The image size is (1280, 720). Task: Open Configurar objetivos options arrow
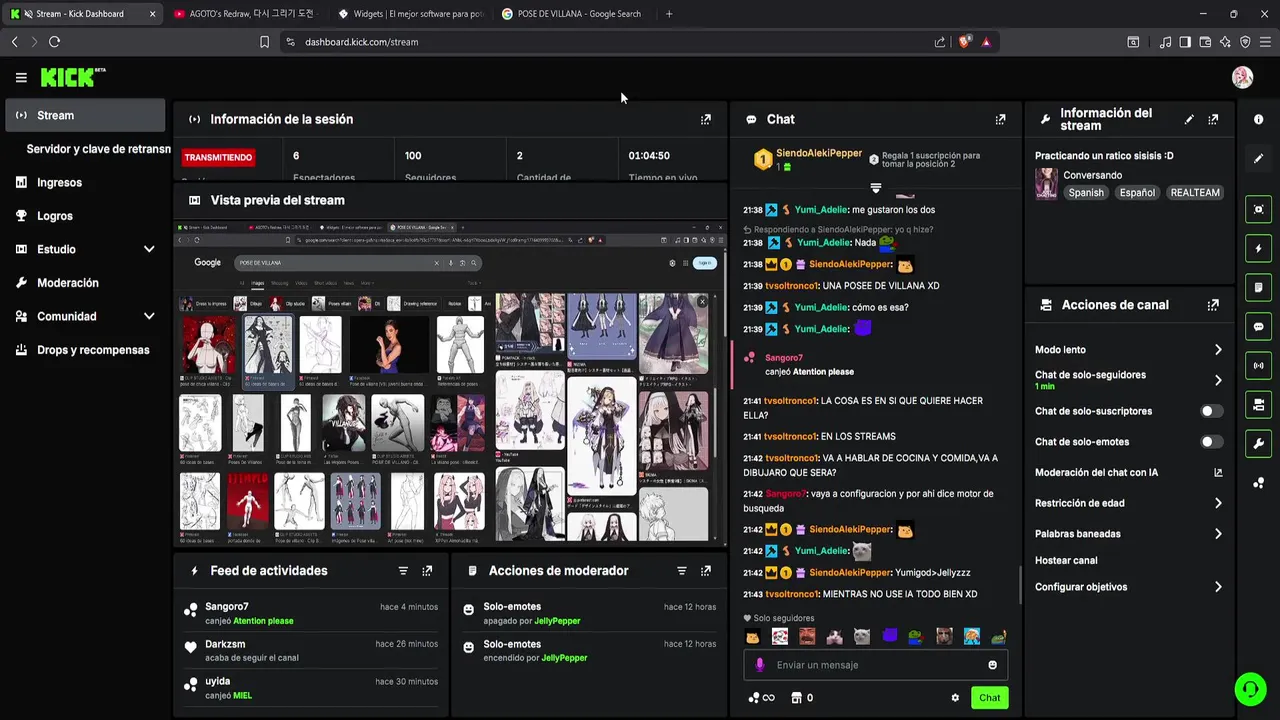1218,587
